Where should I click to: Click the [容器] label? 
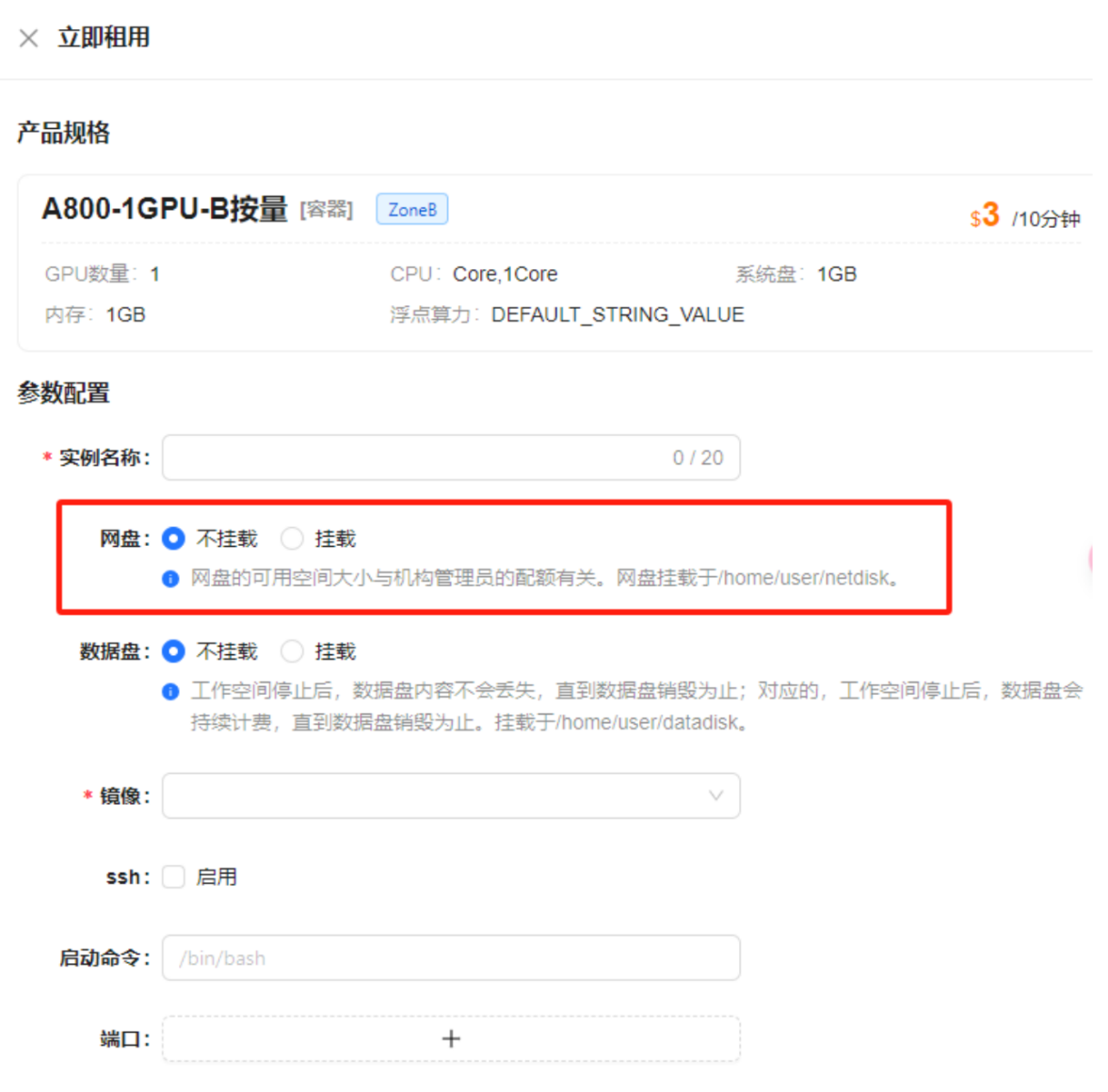tap(326, 209)
